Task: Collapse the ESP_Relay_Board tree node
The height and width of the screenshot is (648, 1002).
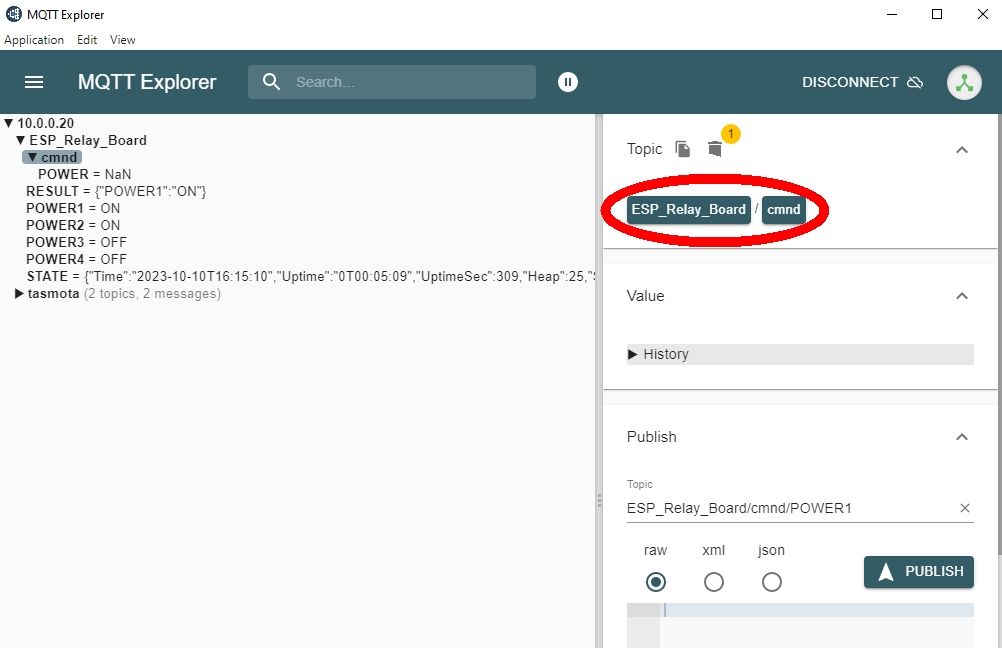Action: [20, 140]
